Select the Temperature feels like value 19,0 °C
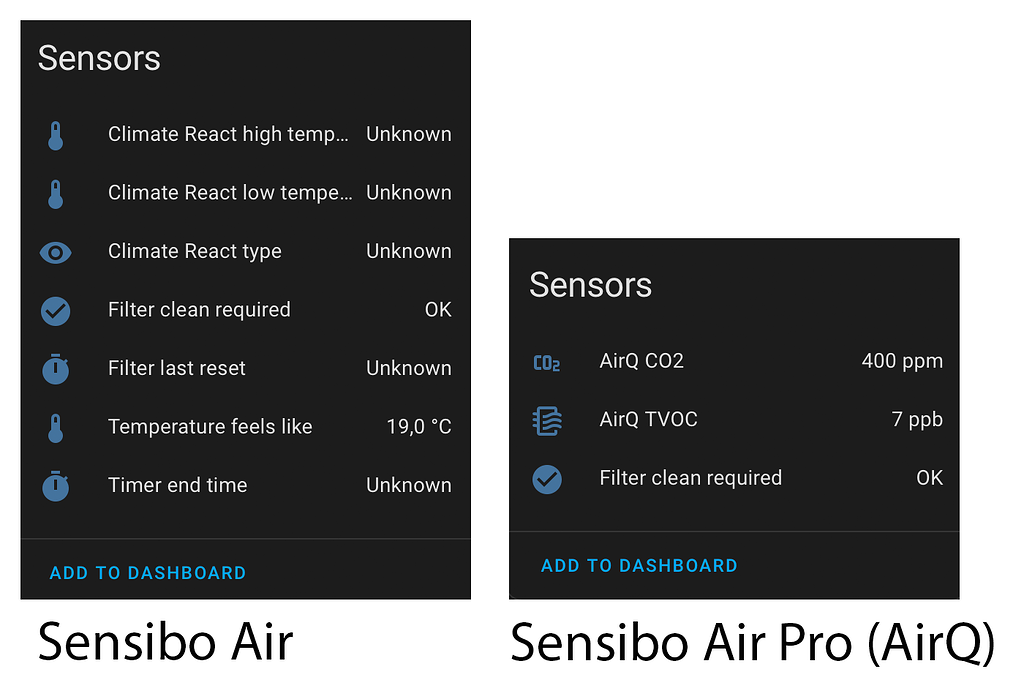Screen dimensions: 1024x699 (418, 427)
